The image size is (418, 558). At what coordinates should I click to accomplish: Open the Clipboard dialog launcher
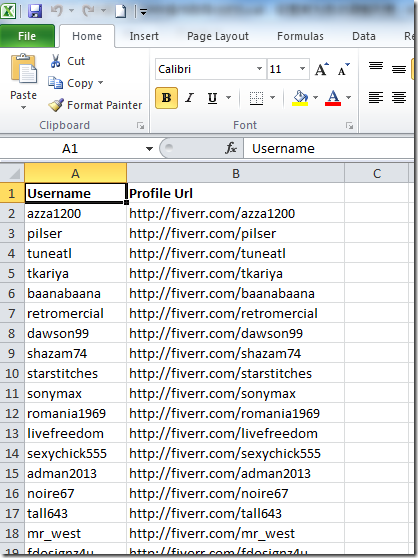tap(141, 126)
